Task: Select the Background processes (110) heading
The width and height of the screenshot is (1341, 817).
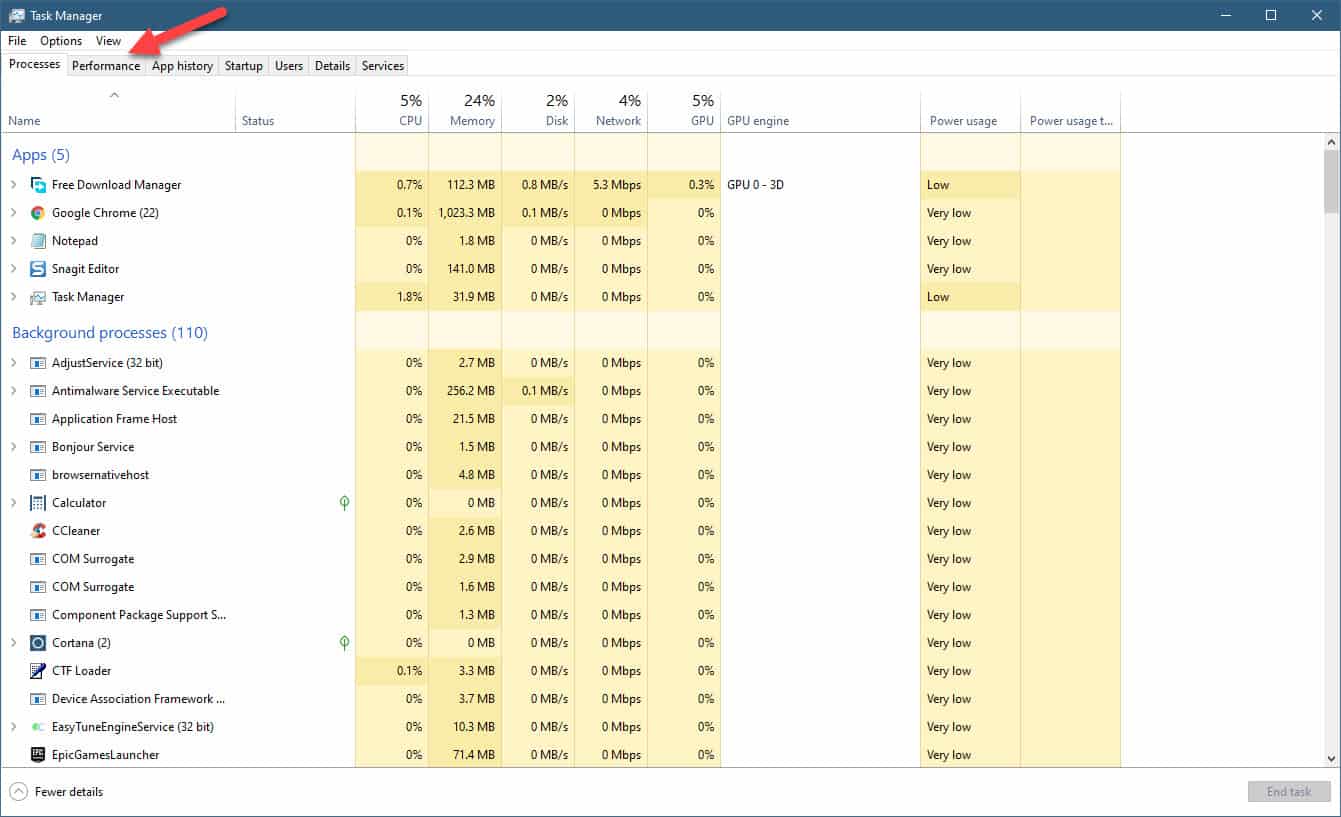Action: [x=110, y=333]
